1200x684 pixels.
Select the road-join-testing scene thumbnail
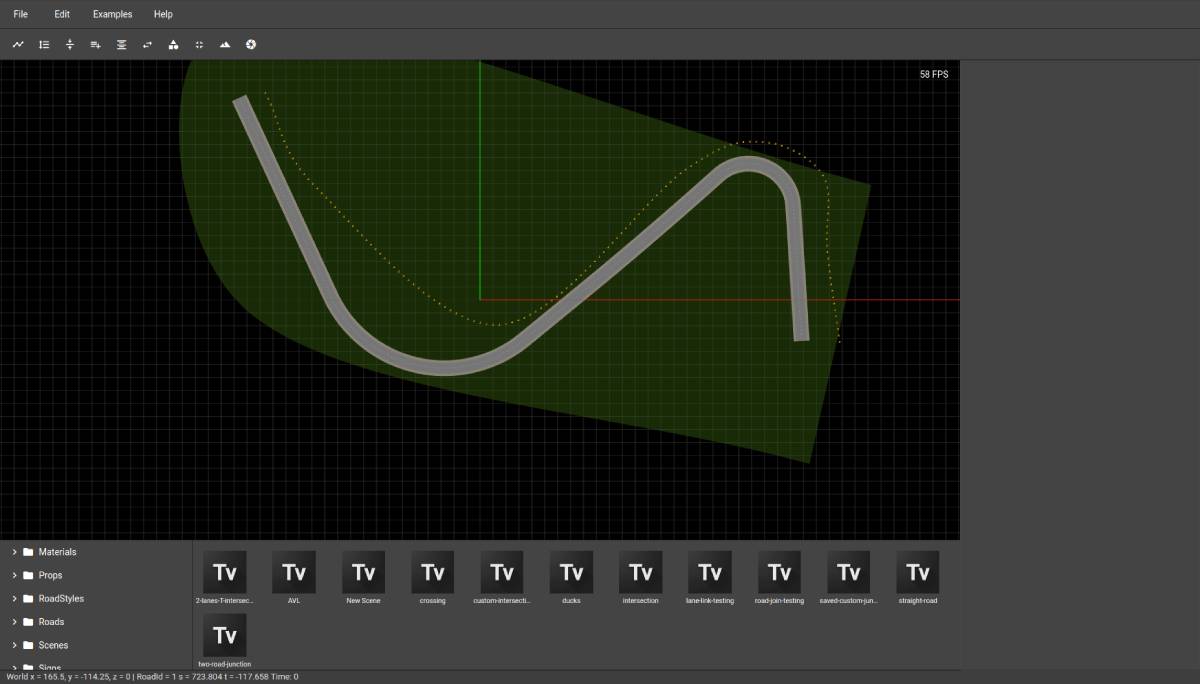click(779, 572)
